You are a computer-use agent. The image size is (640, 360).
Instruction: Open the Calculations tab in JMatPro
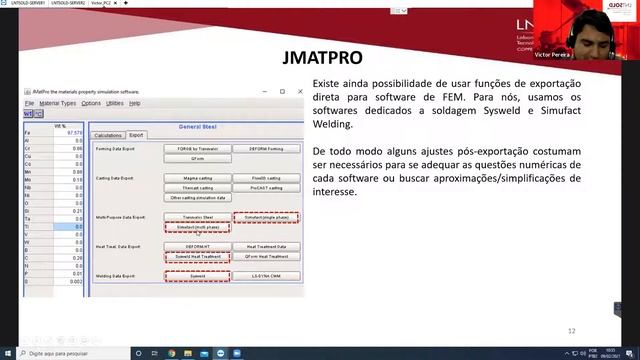tap(108, 135)
